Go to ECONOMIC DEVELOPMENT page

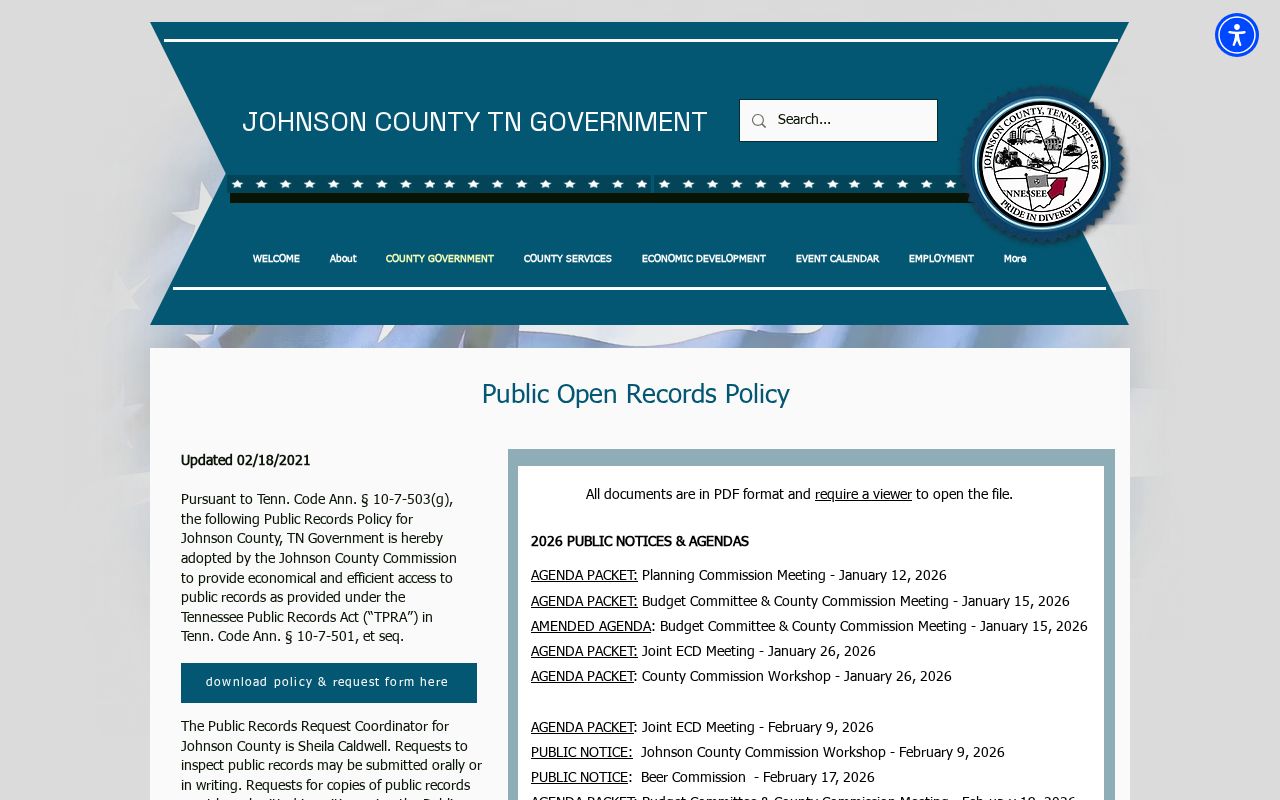click(x=704, y=259)
